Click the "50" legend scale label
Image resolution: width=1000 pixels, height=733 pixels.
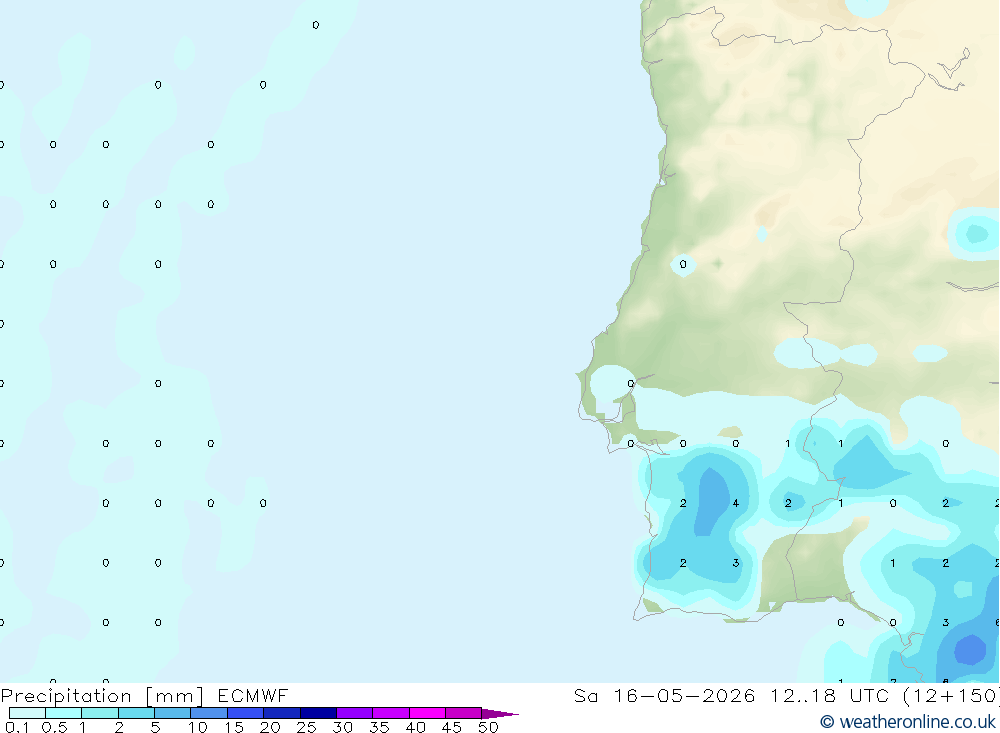click(x=488, y=727)
